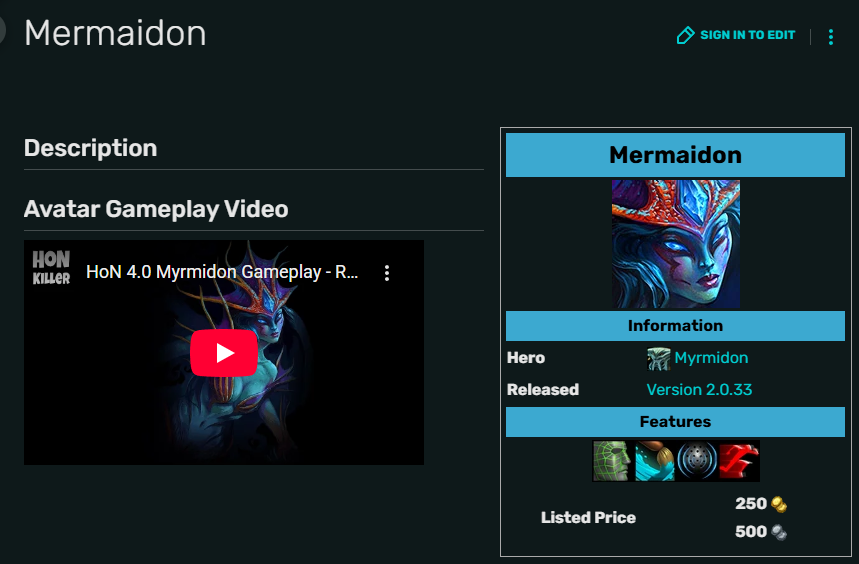The image size is (859, 564).
Task: Click the Description section heading
Action: (90, 148)
